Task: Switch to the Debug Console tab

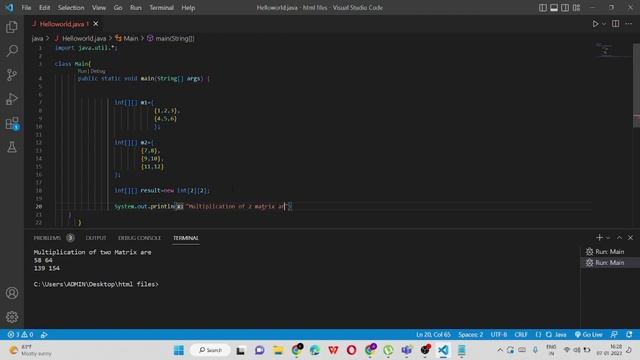Action: point(139,238)
